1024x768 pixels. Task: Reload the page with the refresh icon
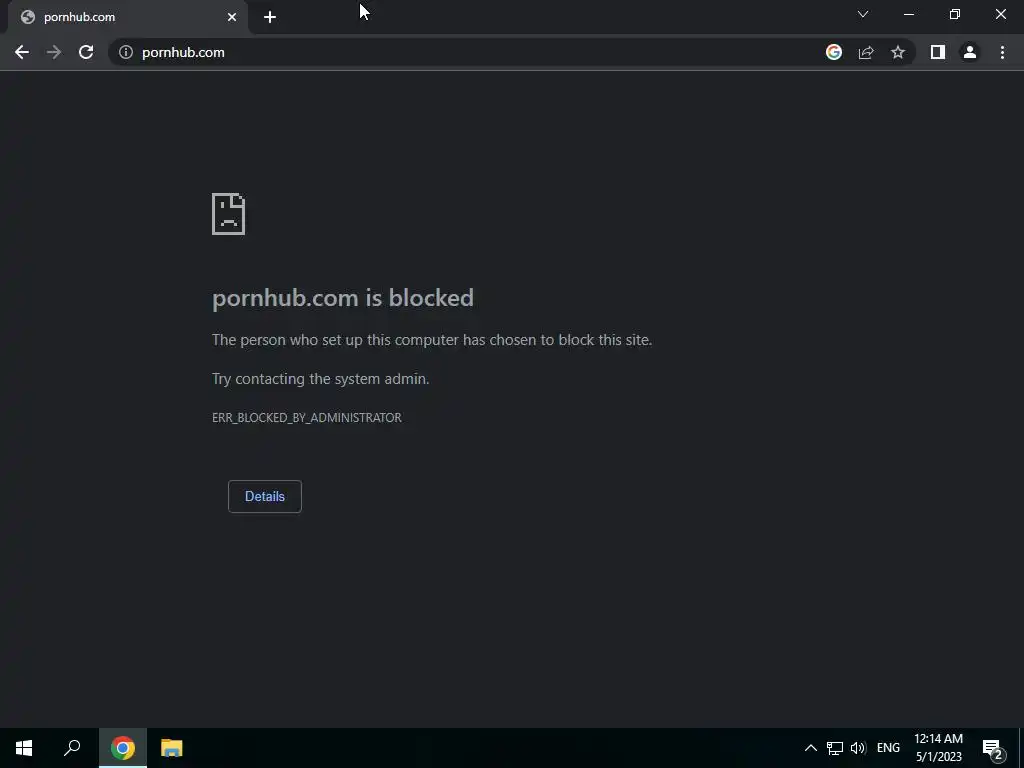click(86, 52)
